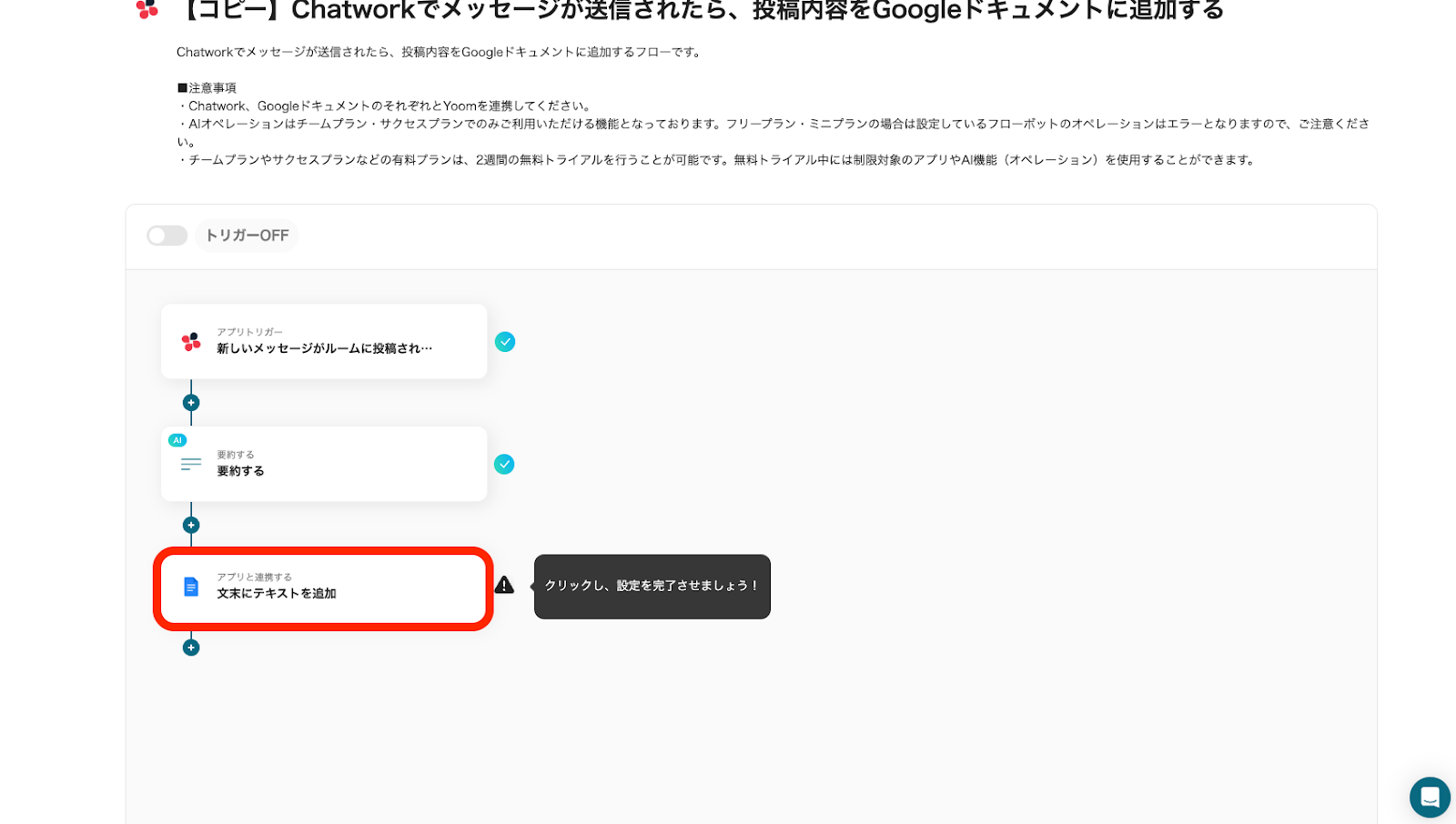Click the アプリと連携する label in the last card
The image size is (1456, 824).
point(254,578)
